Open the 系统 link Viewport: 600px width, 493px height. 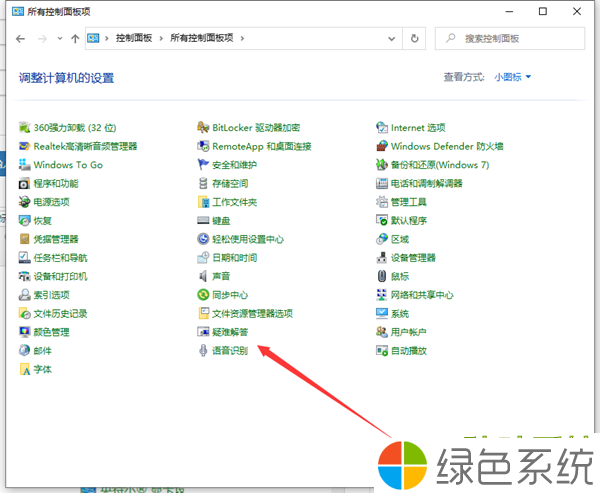point(400,313)
